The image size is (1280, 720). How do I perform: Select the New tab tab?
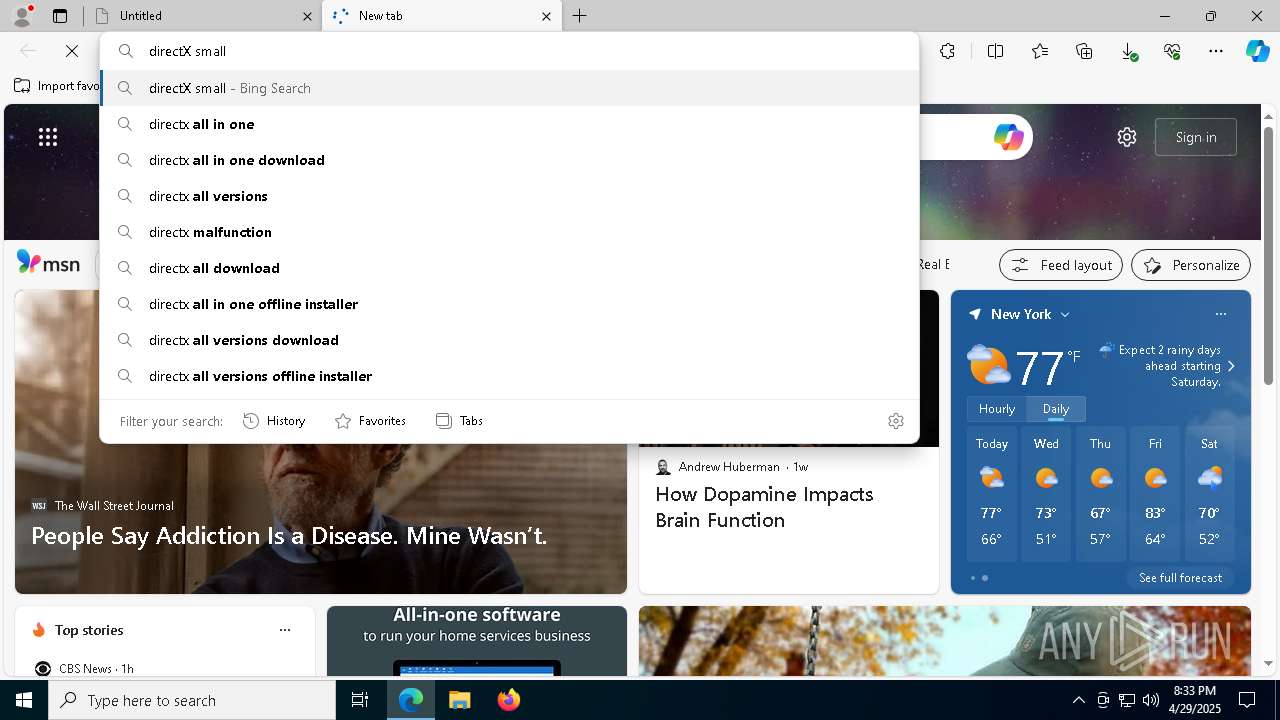(443, 16)
